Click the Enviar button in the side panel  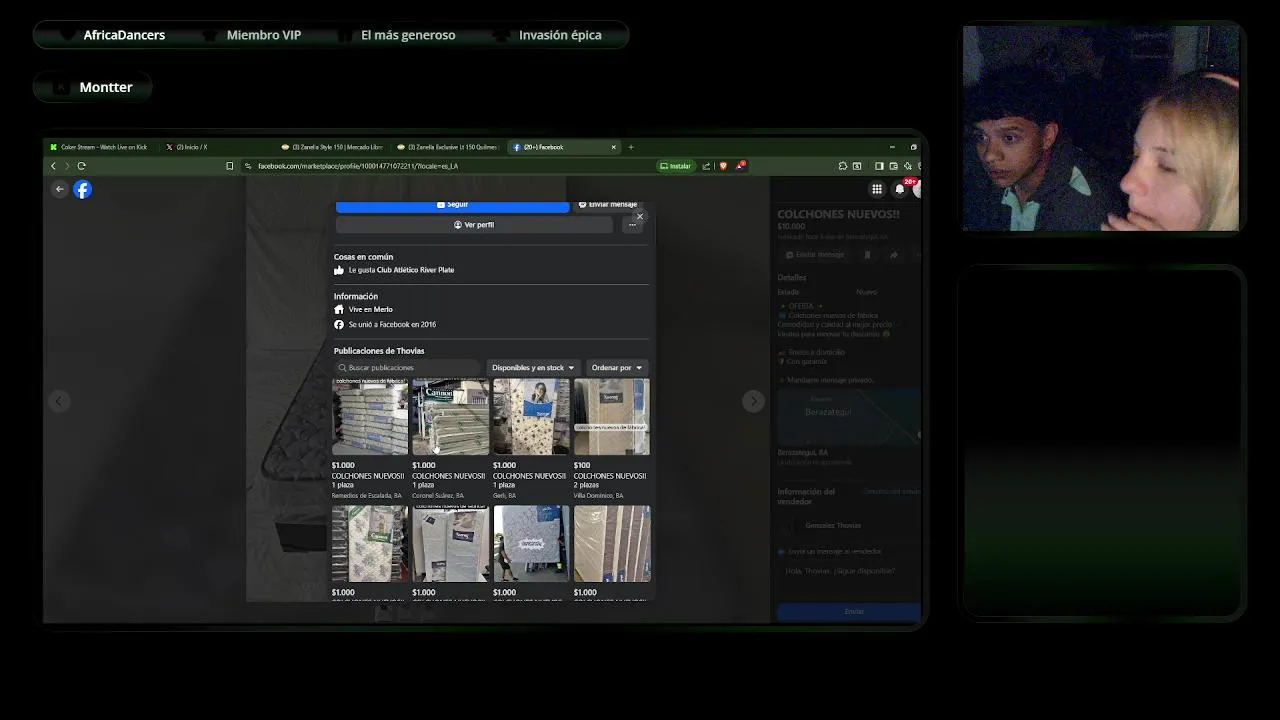pyautogui.click(x=849, y=611)
